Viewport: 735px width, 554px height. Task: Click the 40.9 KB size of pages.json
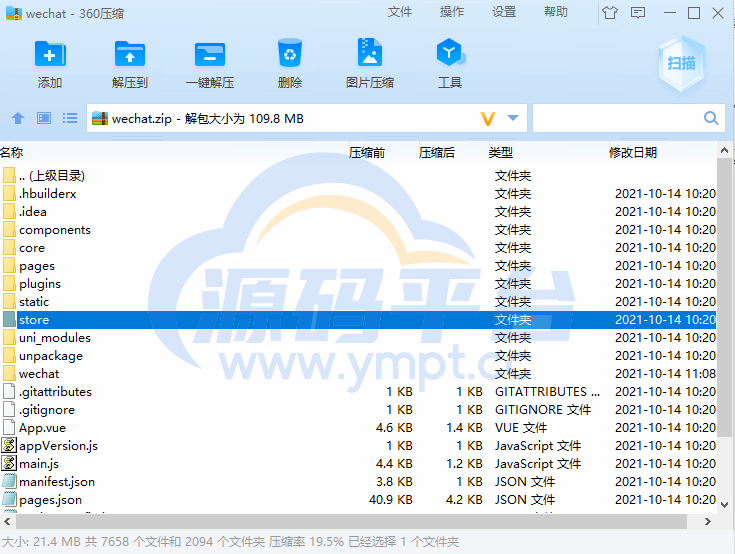(x=391, y=500)
